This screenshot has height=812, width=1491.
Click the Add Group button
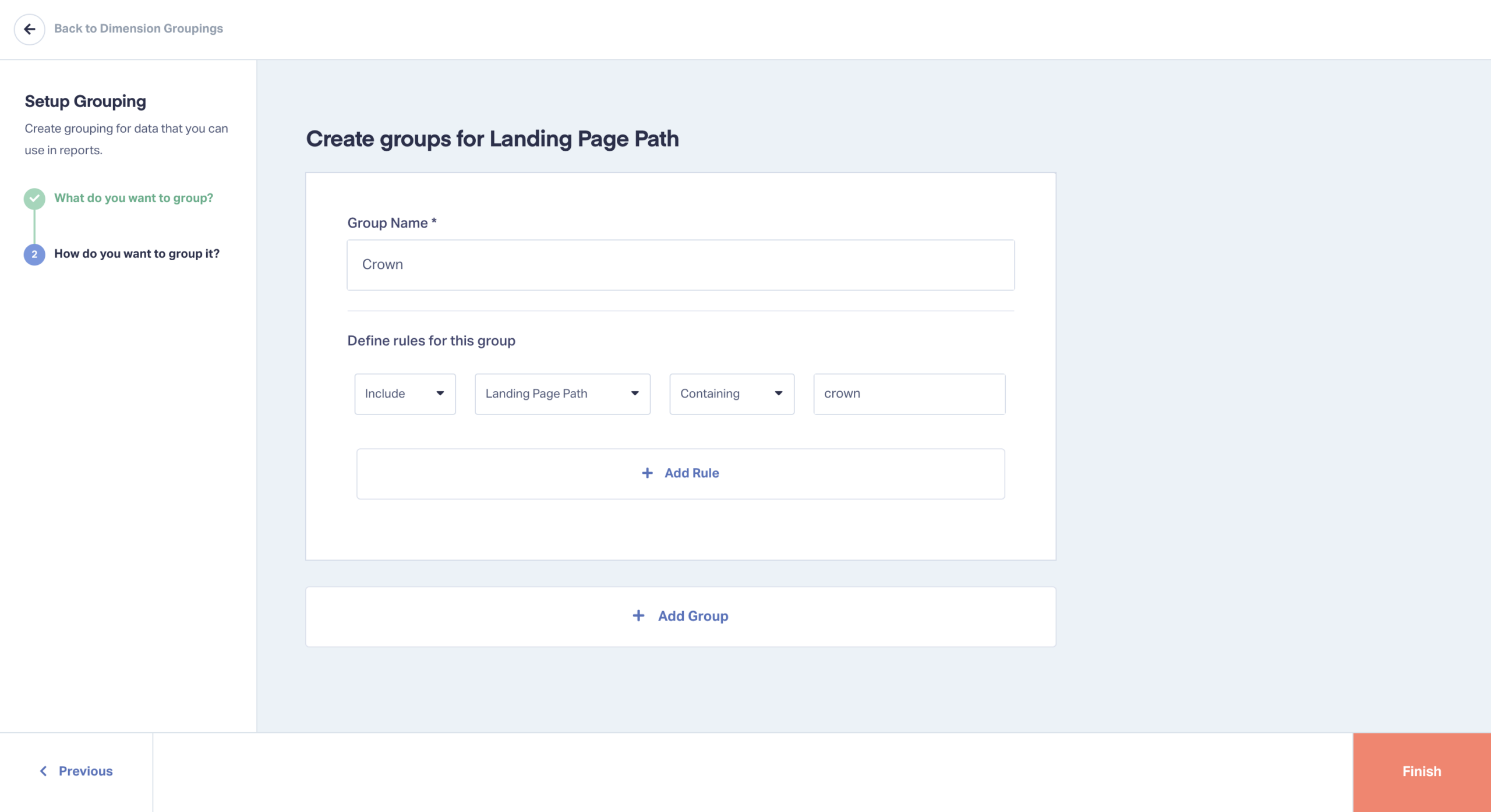click(680, 616)
